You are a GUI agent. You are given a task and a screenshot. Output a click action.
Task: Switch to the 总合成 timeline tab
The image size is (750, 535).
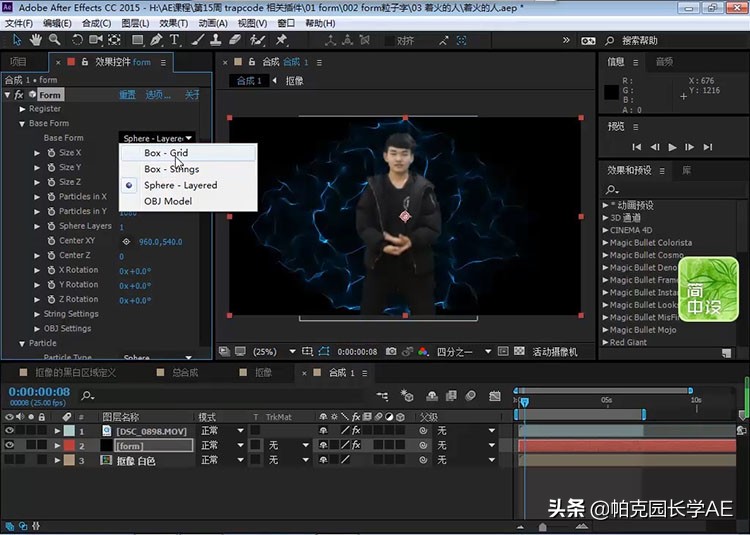[x=185, y=372]
